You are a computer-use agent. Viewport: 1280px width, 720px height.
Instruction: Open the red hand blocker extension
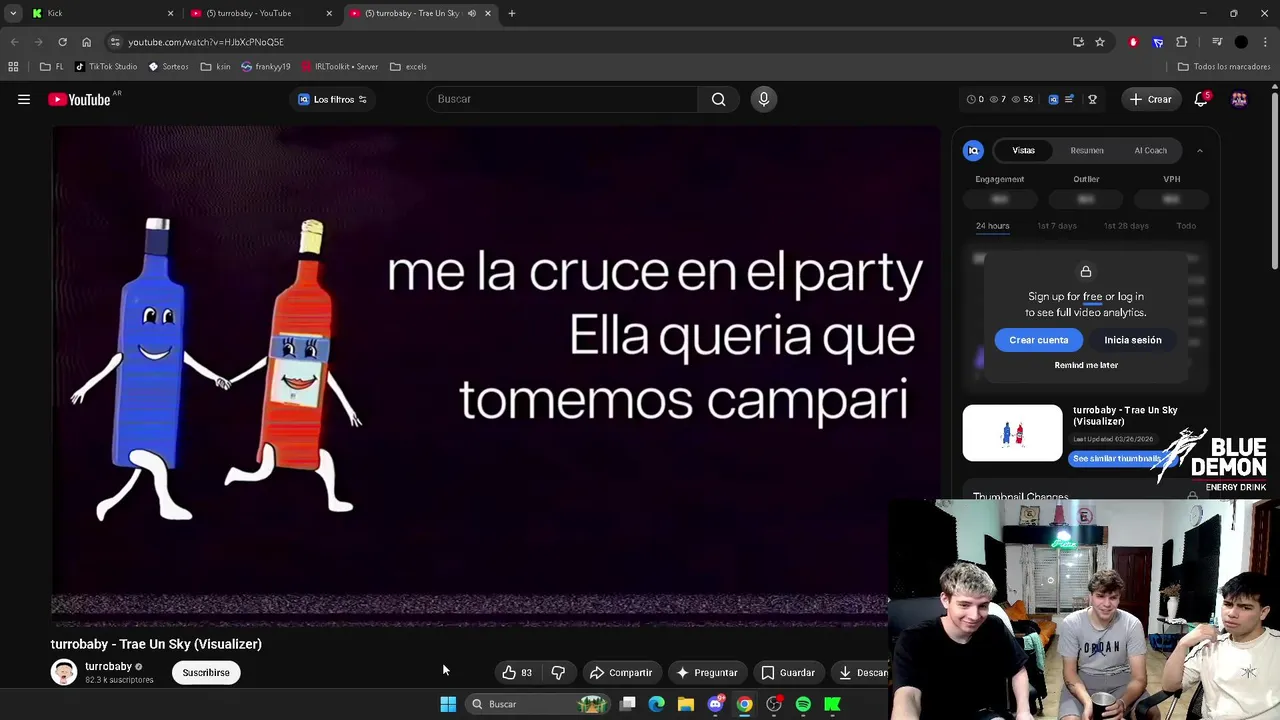tap(1133, 42)
